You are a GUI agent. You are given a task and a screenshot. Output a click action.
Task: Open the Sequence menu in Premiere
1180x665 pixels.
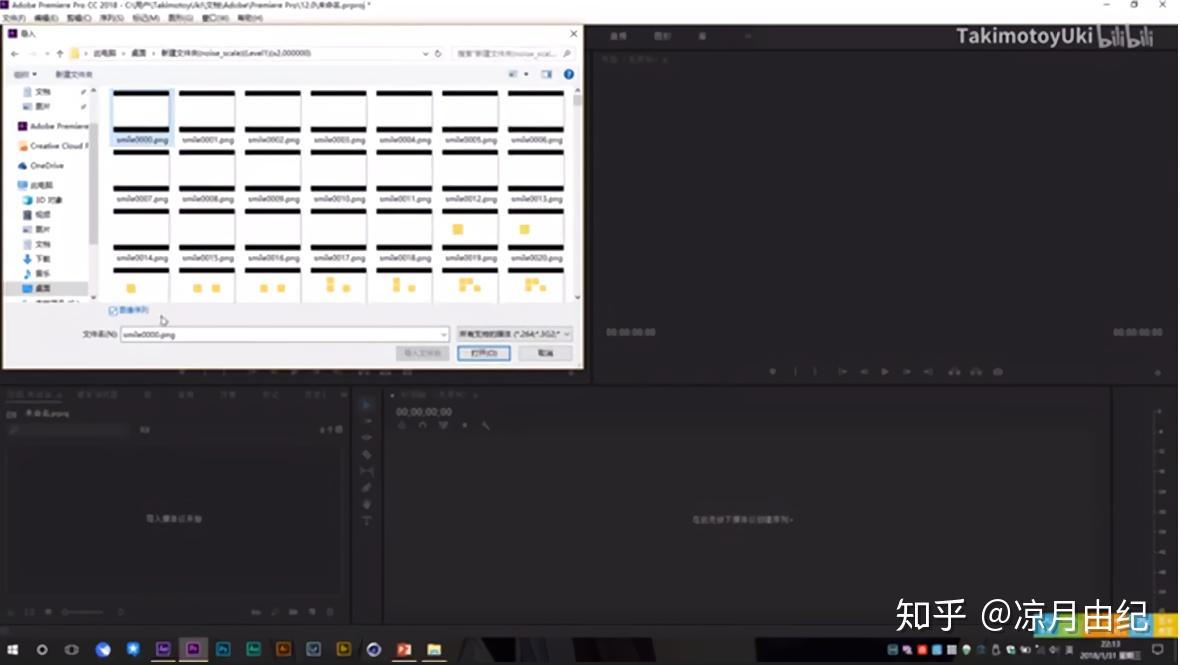111,17
